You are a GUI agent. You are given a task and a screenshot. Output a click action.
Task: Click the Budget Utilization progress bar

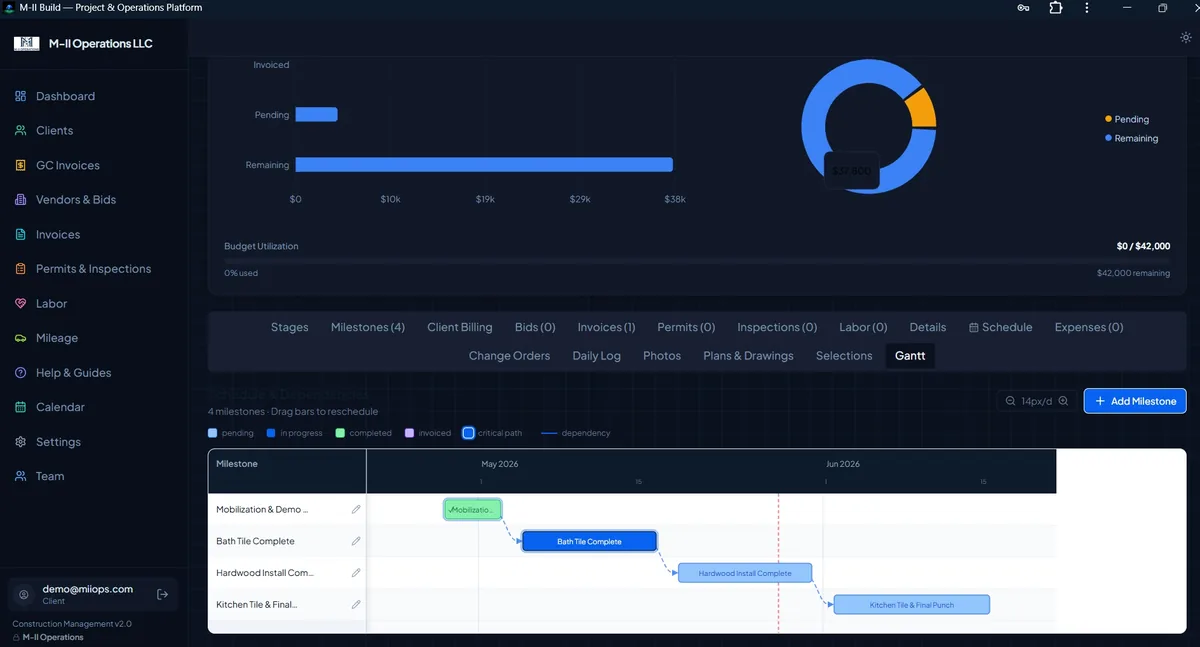point(697,261)
